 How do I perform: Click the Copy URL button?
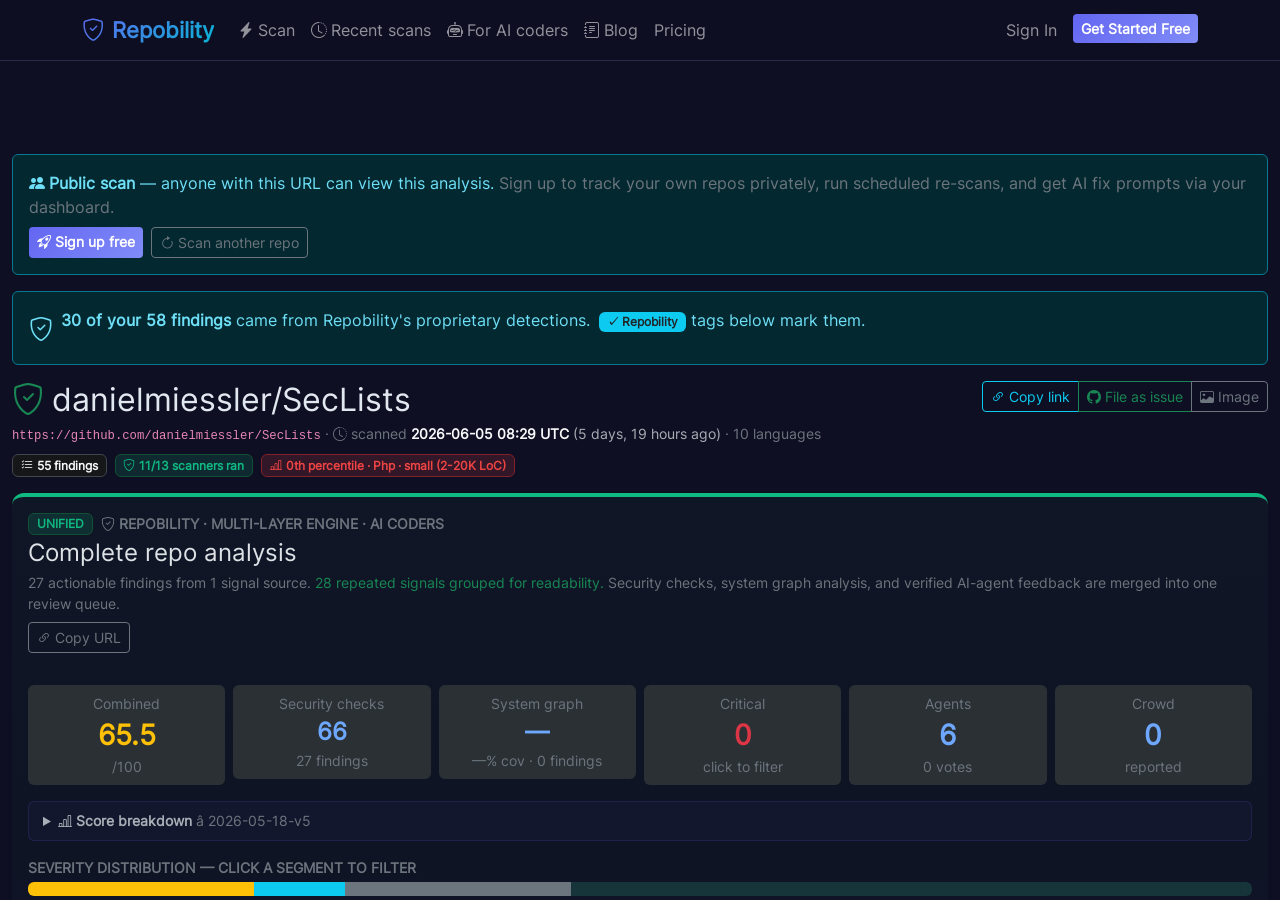[x=79, y=637]
